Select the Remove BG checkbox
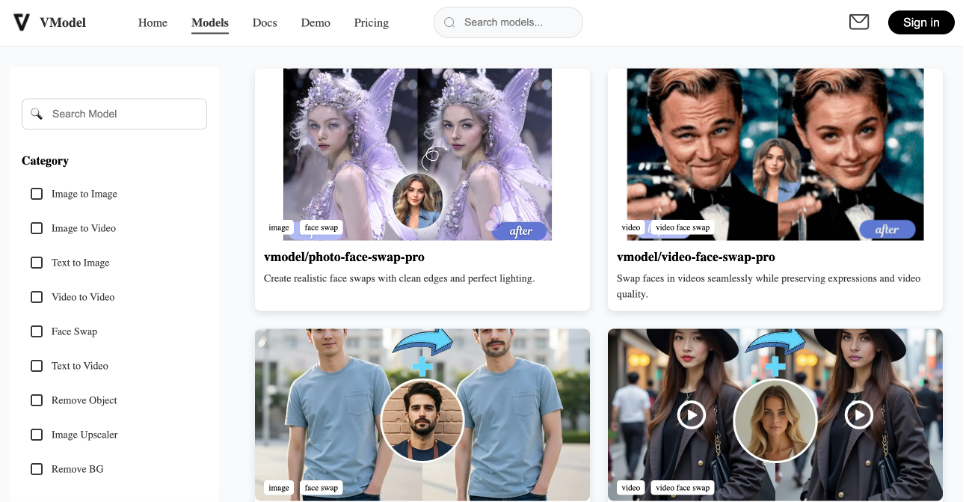This screenshot has height=502, width=964. (x=37, y=469)
